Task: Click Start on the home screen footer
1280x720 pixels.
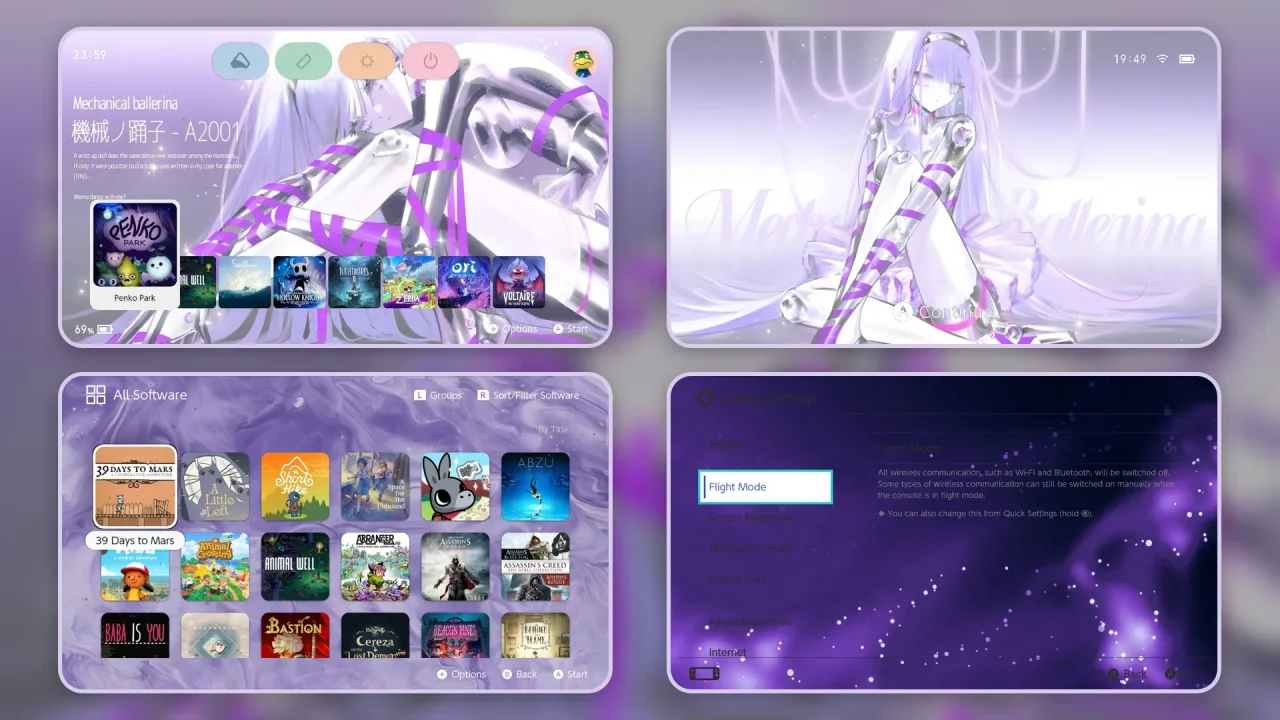Action: pos(570,329)
